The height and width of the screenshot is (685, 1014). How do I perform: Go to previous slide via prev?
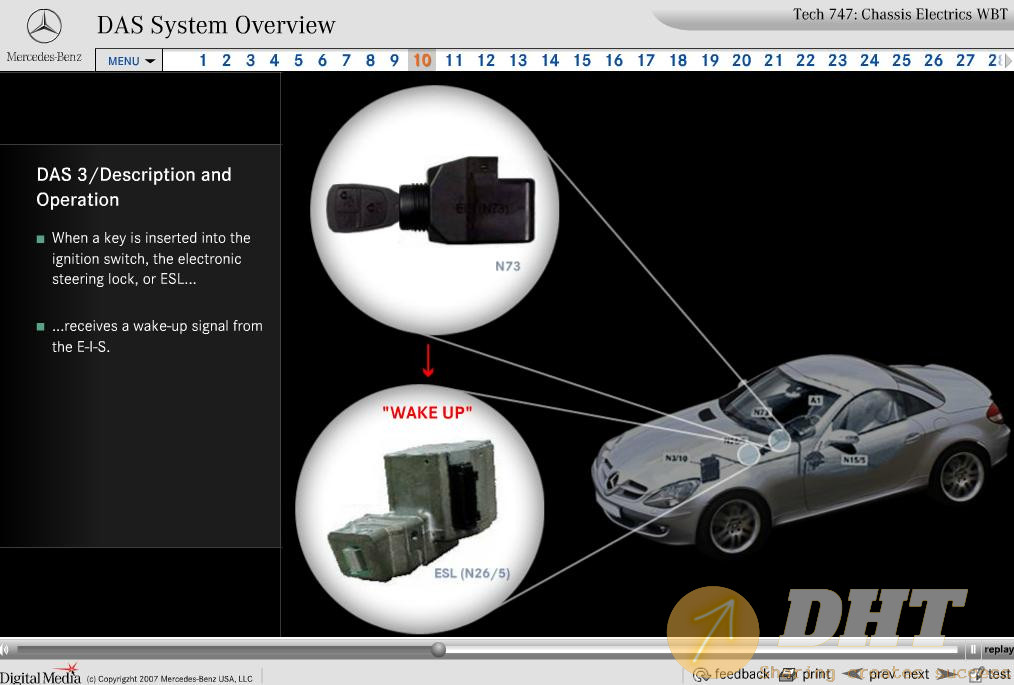pos(882,674)
